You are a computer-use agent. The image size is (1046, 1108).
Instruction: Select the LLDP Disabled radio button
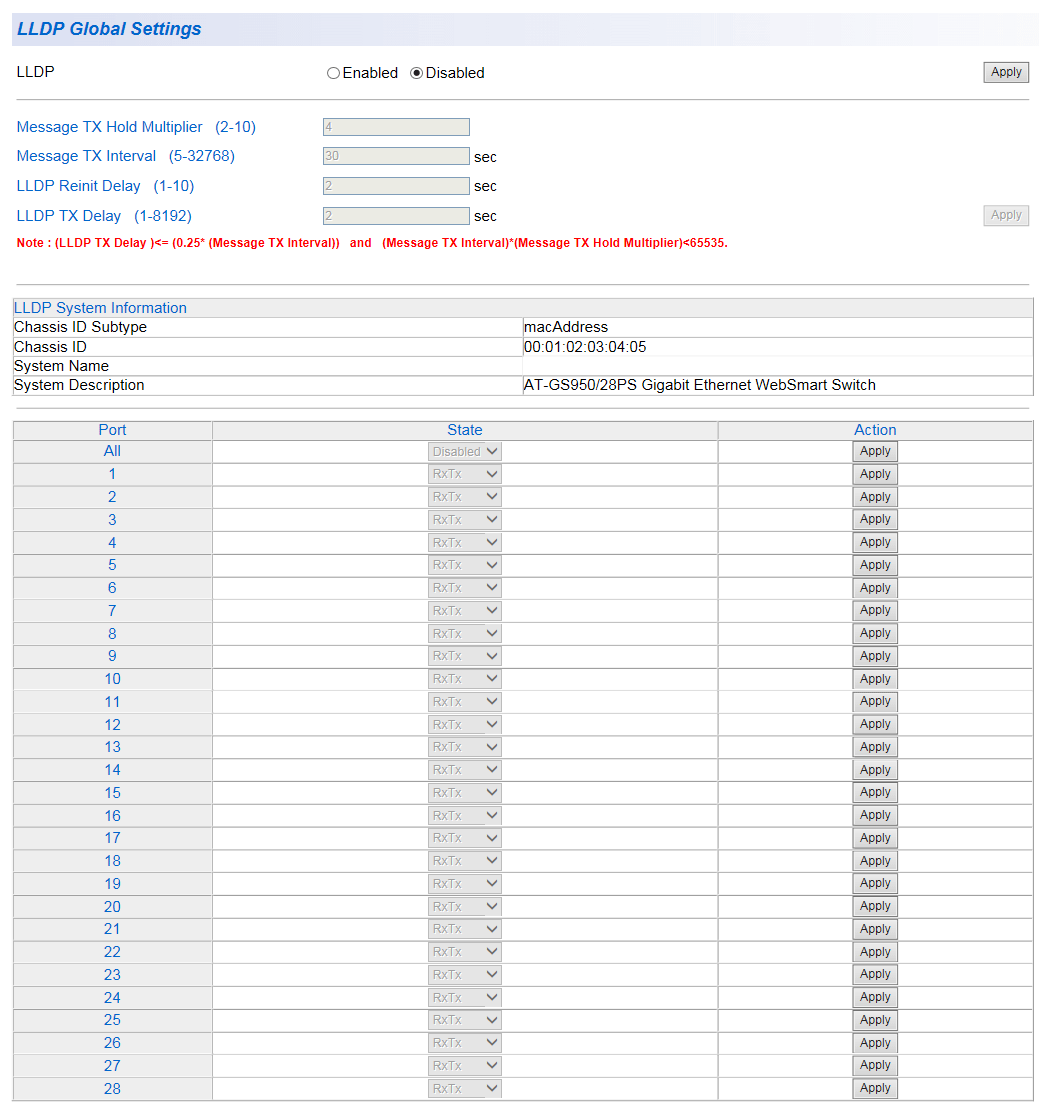pos(417,73)
